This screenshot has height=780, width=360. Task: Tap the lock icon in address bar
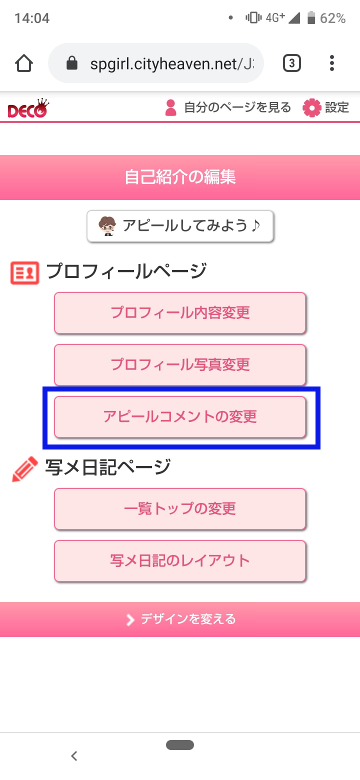coord(72,63)
